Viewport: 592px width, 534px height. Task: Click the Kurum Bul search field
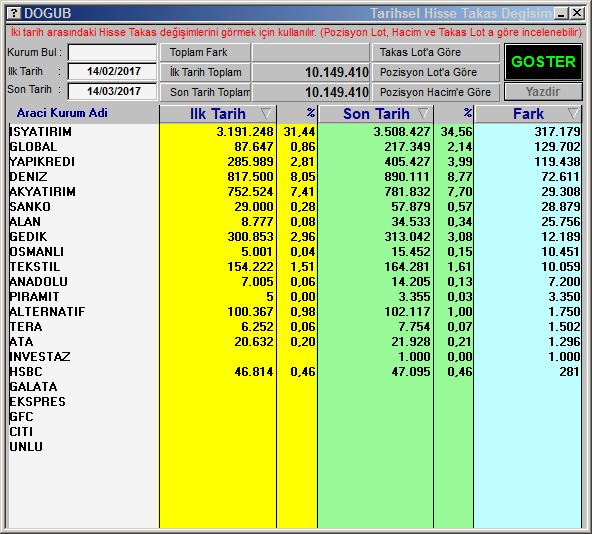(x=113, y=52)
